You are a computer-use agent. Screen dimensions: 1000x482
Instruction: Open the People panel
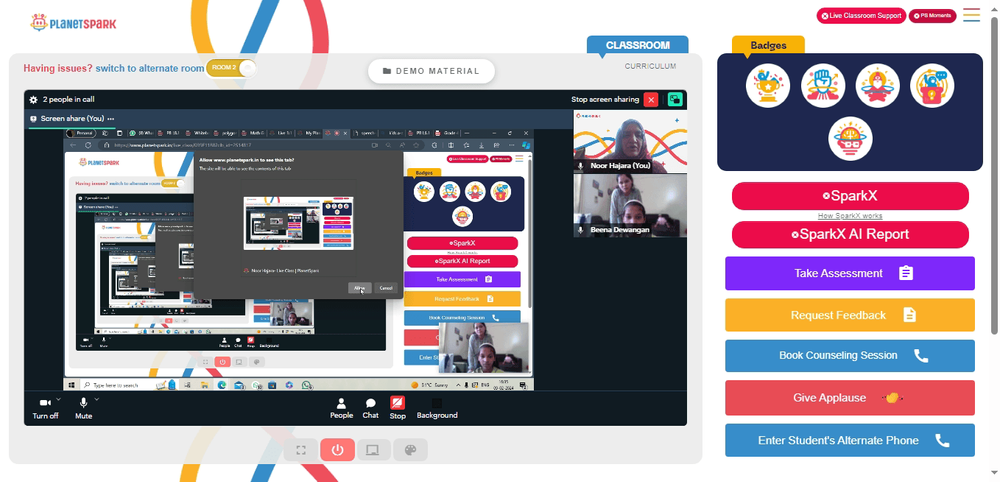(341, 408)
